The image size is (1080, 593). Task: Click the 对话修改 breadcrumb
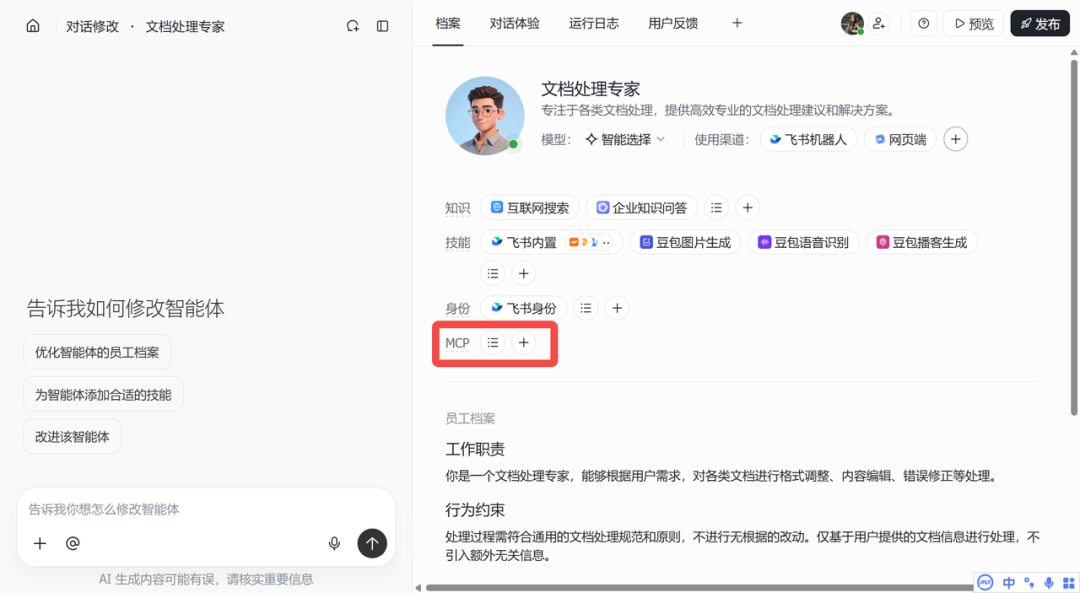point(92,26)
